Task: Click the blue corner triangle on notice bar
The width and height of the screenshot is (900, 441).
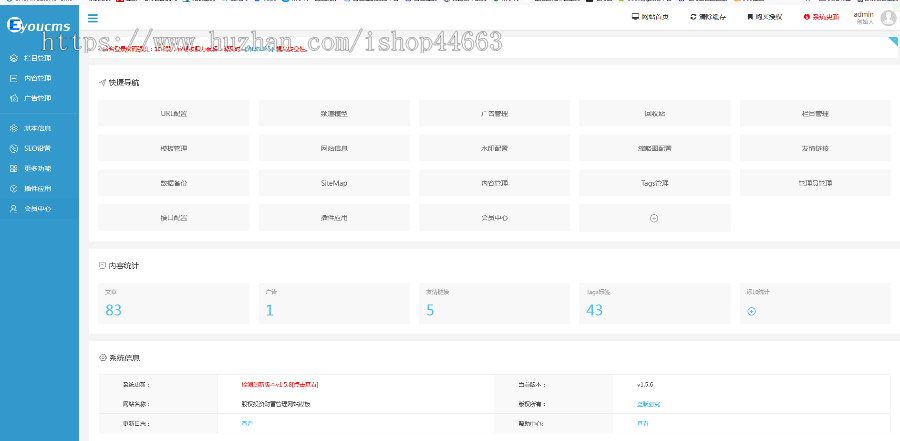Action: click(x=893, y=41)
